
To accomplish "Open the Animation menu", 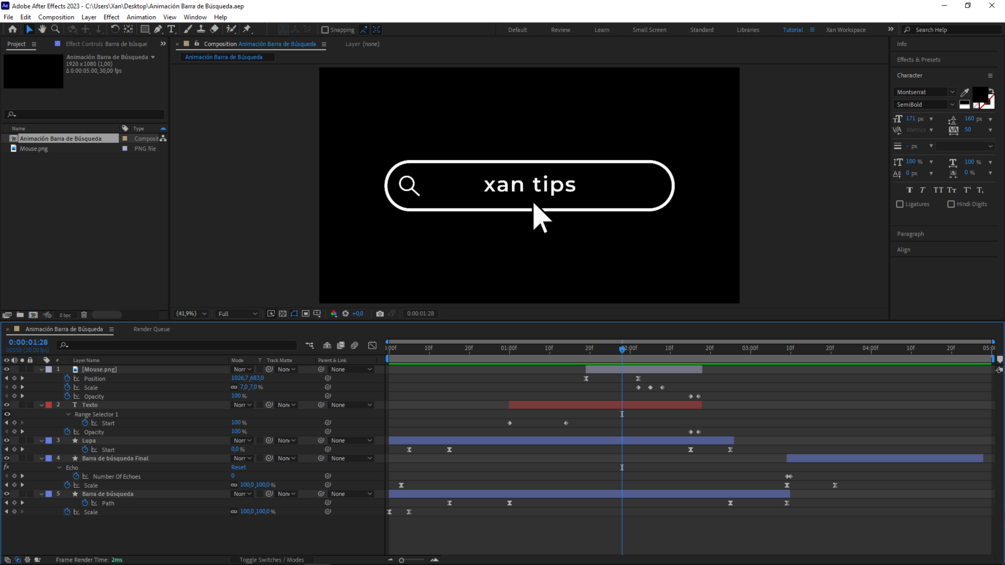I will click(141, 17).
